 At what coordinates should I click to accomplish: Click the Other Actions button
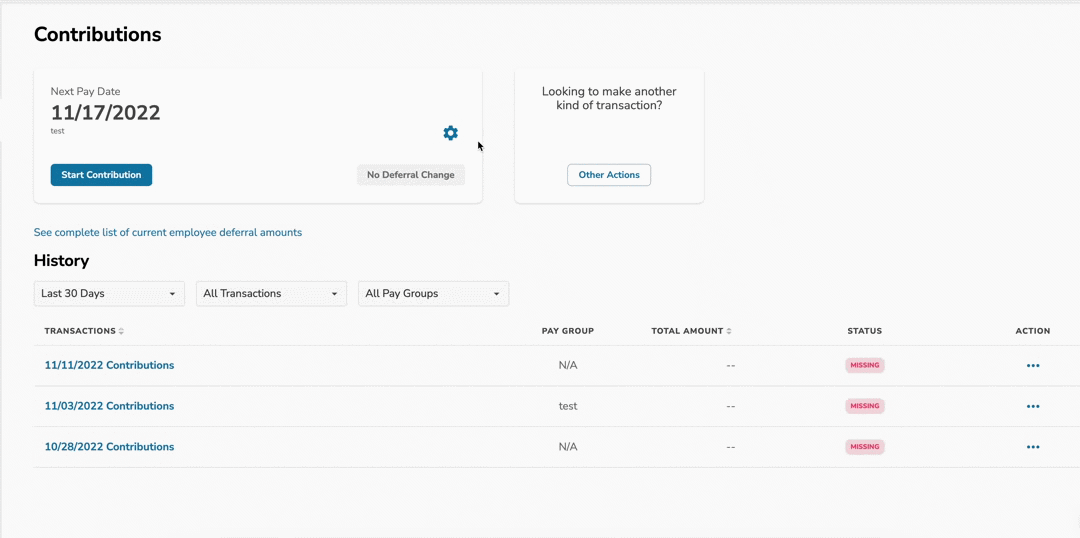(609, 175)
